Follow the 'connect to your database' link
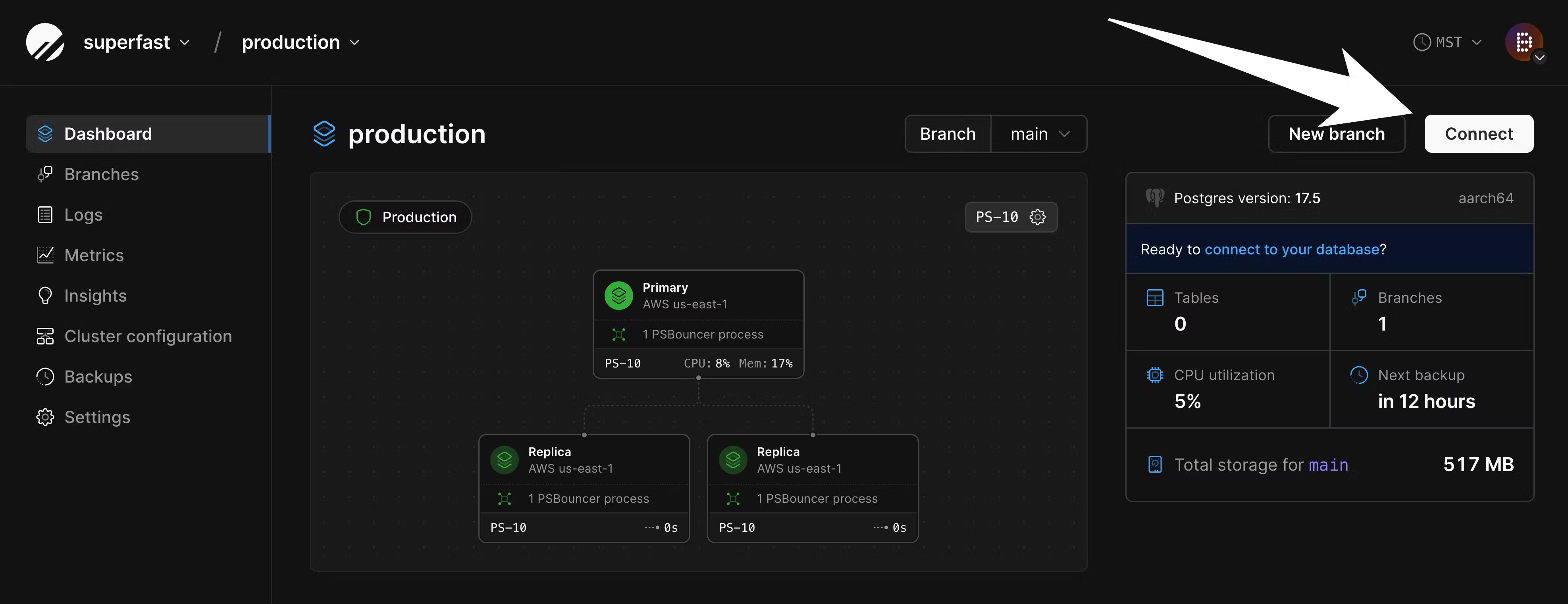The image size is (1568, 604). tap(1292, 249)
